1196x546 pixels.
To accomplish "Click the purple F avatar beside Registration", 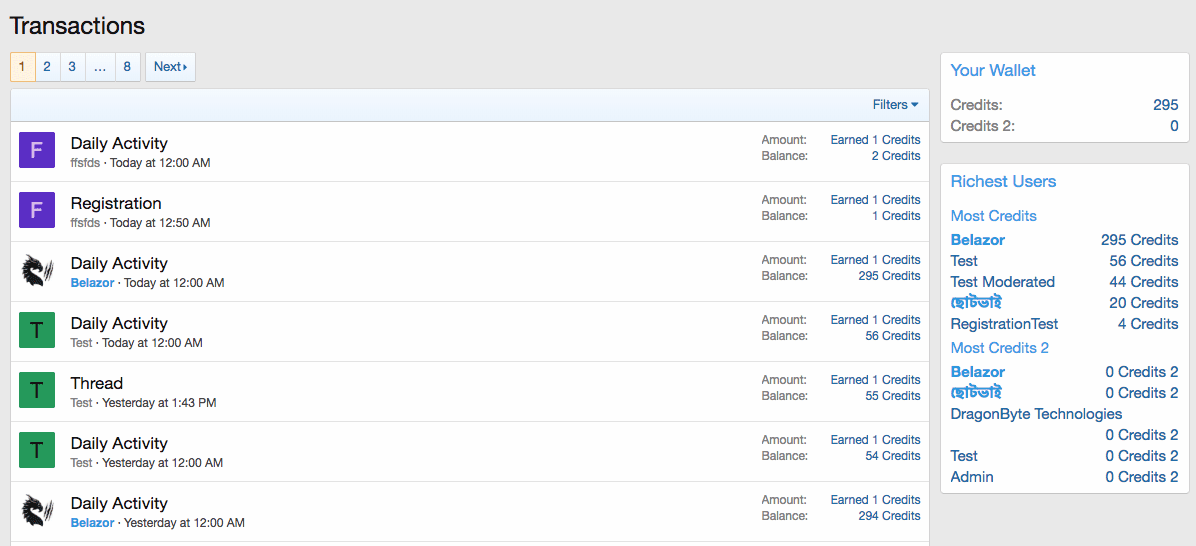I will pos(37,211).
